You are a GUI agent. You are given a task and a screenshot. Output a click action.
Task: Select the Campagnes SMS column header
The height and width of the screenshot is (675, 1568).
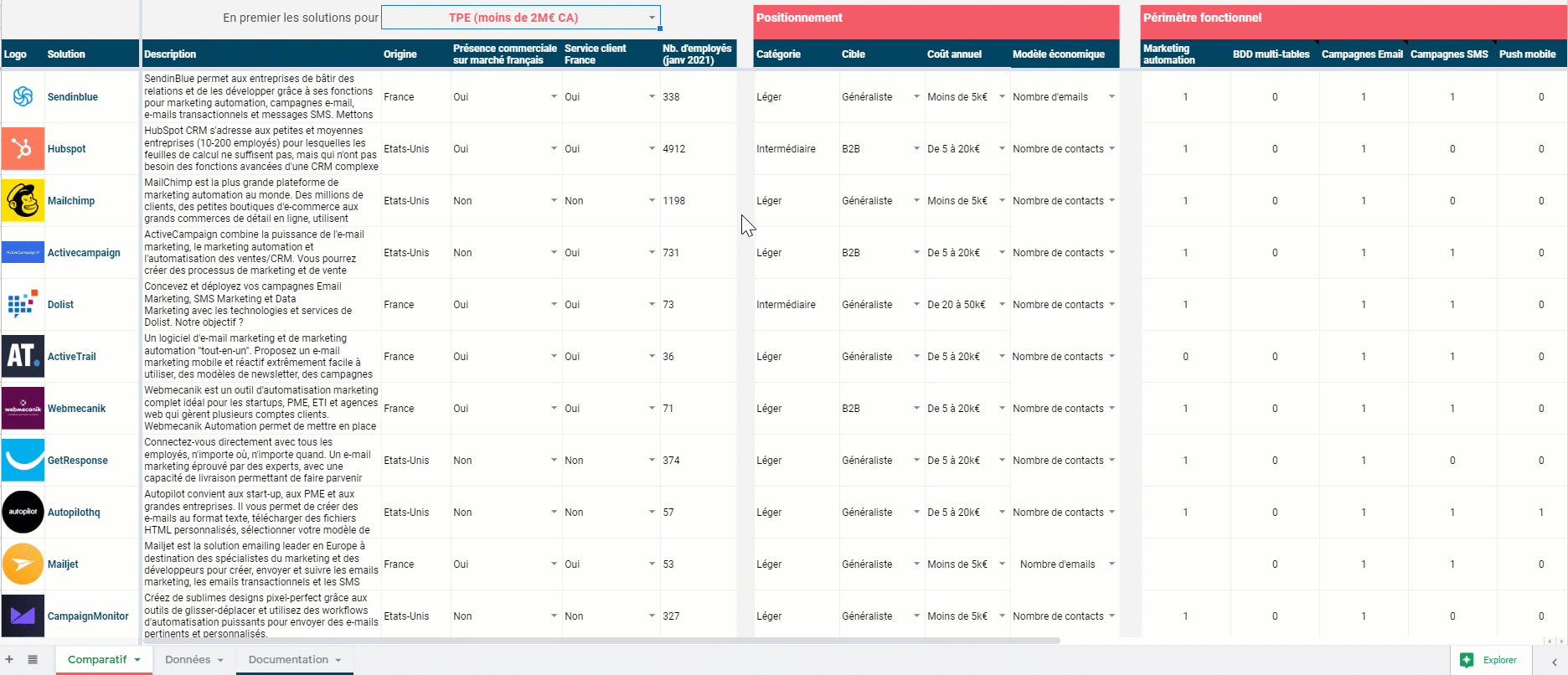pos(1452,54)
